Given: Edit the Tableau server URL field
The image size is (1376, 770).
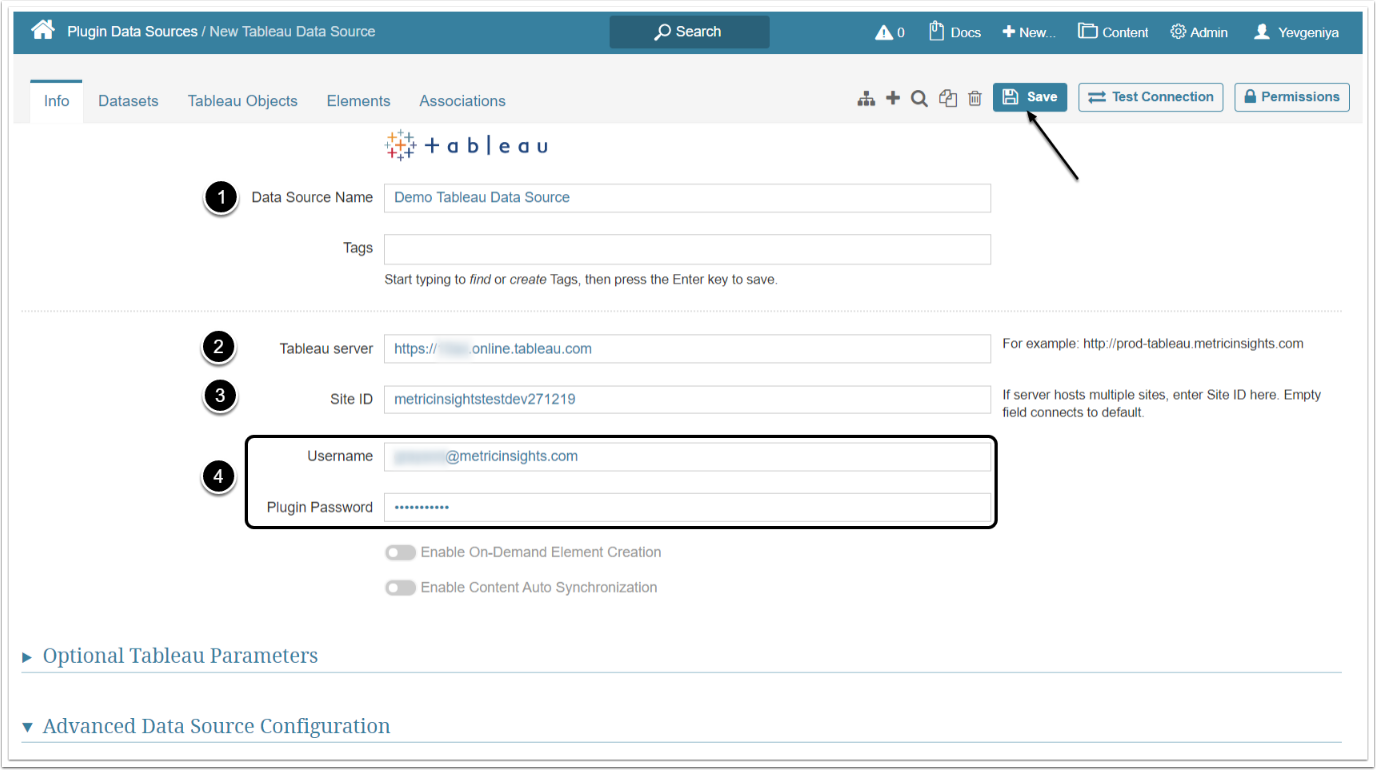Looking at the screenshot, I should click(687, 349).
